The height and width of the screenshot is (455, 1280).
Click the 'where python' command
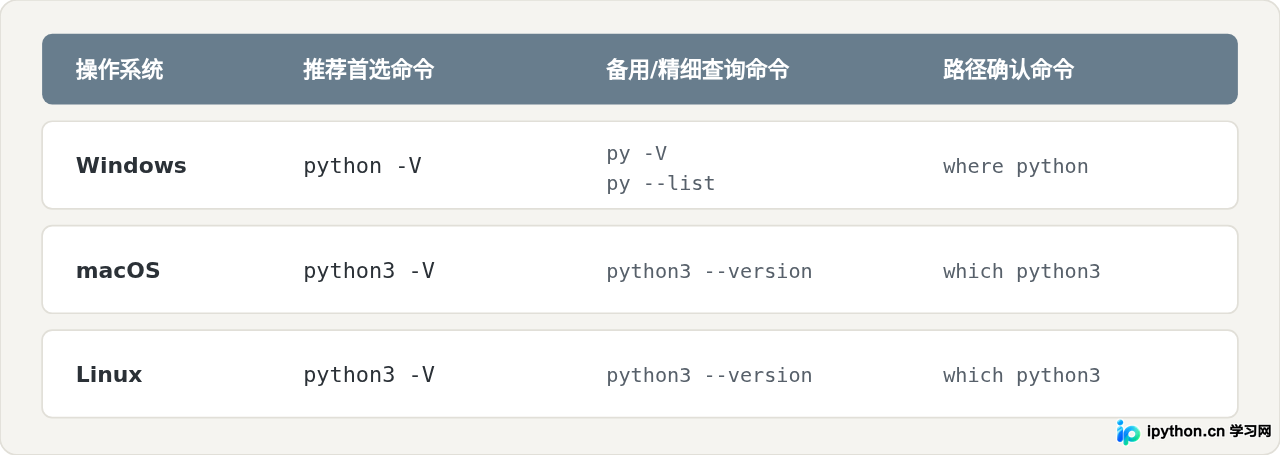(x=1016, y=167)
